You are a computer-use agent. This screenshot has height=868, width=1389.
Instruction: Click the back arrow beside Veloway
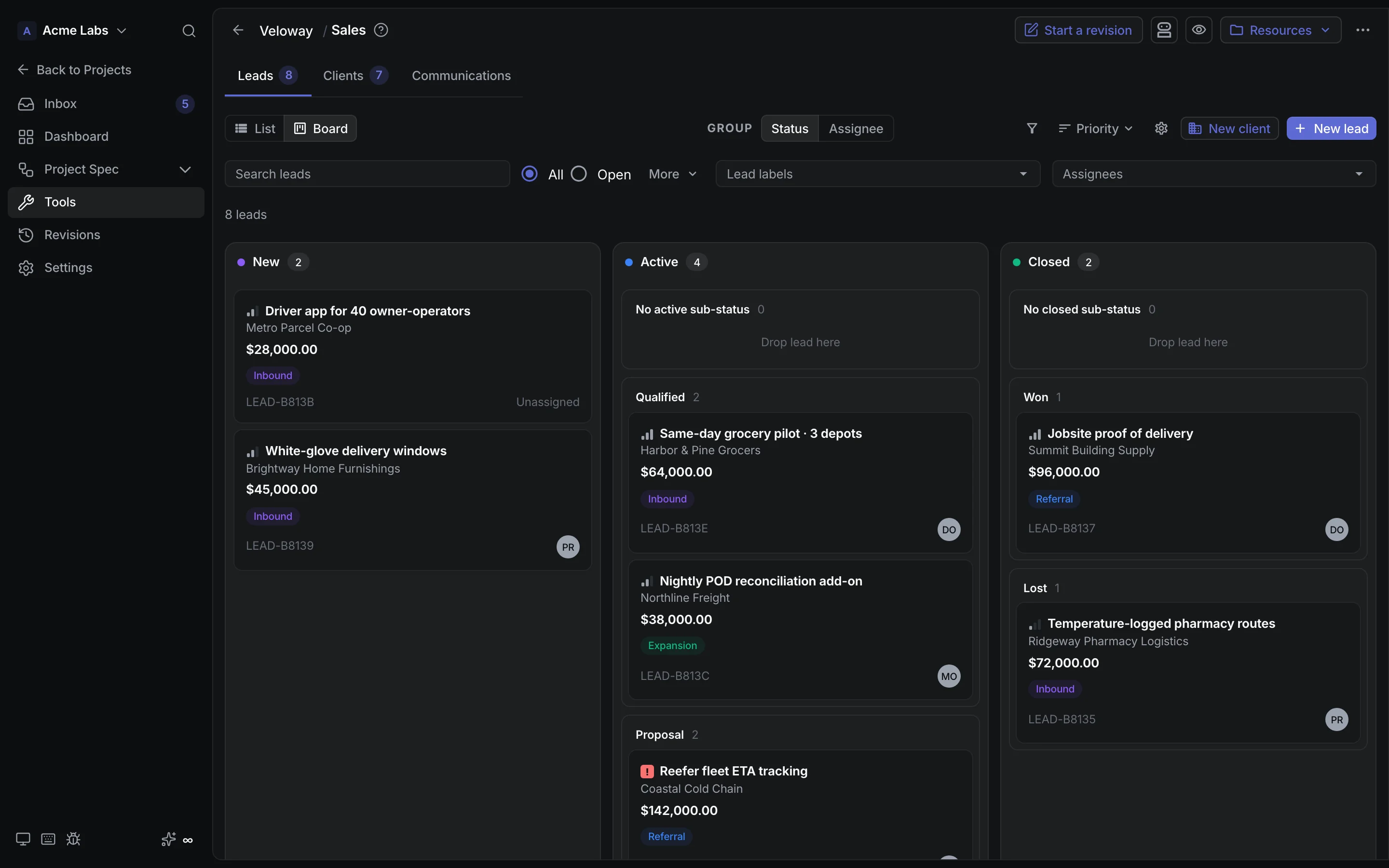tap(238, 30)
